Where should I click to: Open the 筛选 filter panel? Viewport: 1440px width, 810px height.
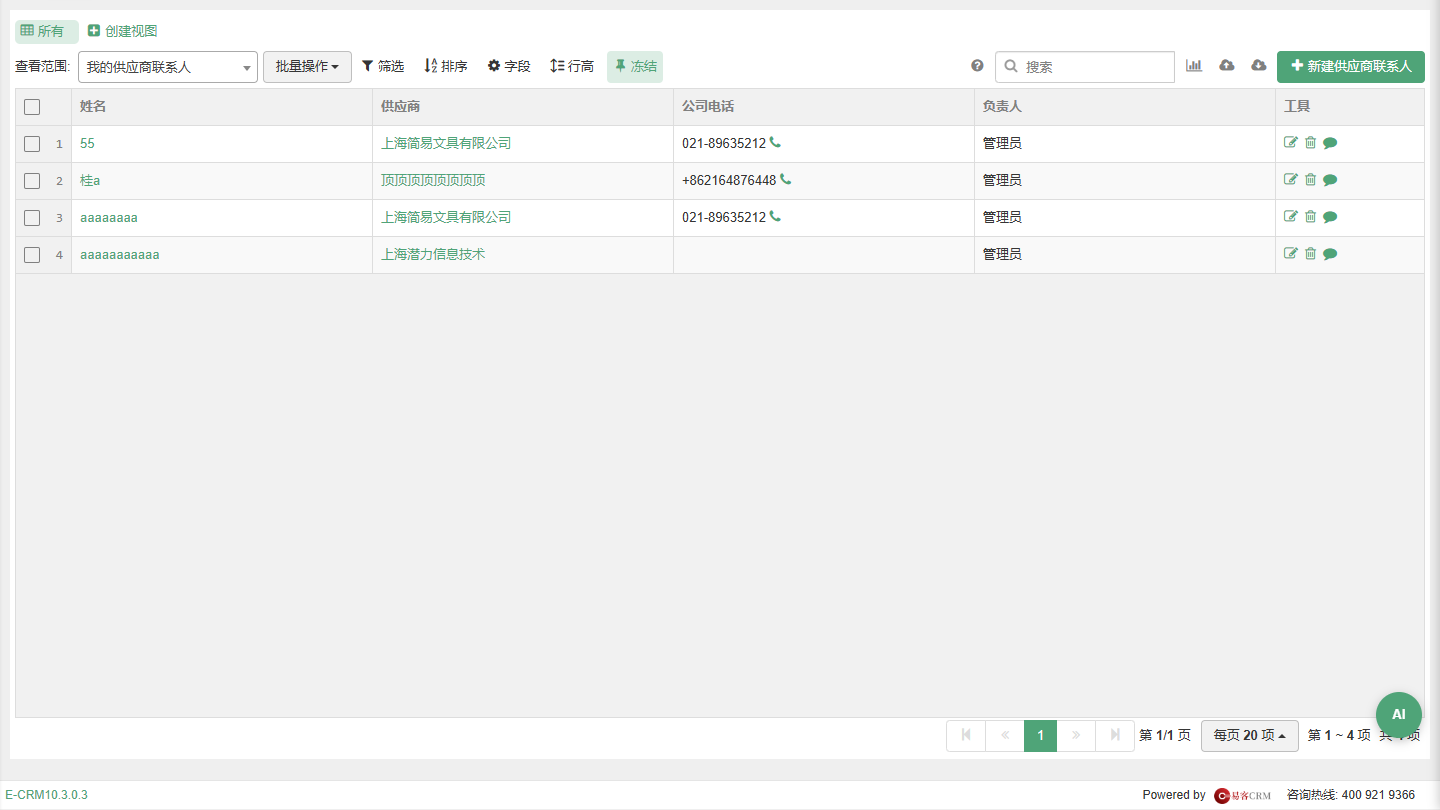[382, 66]
